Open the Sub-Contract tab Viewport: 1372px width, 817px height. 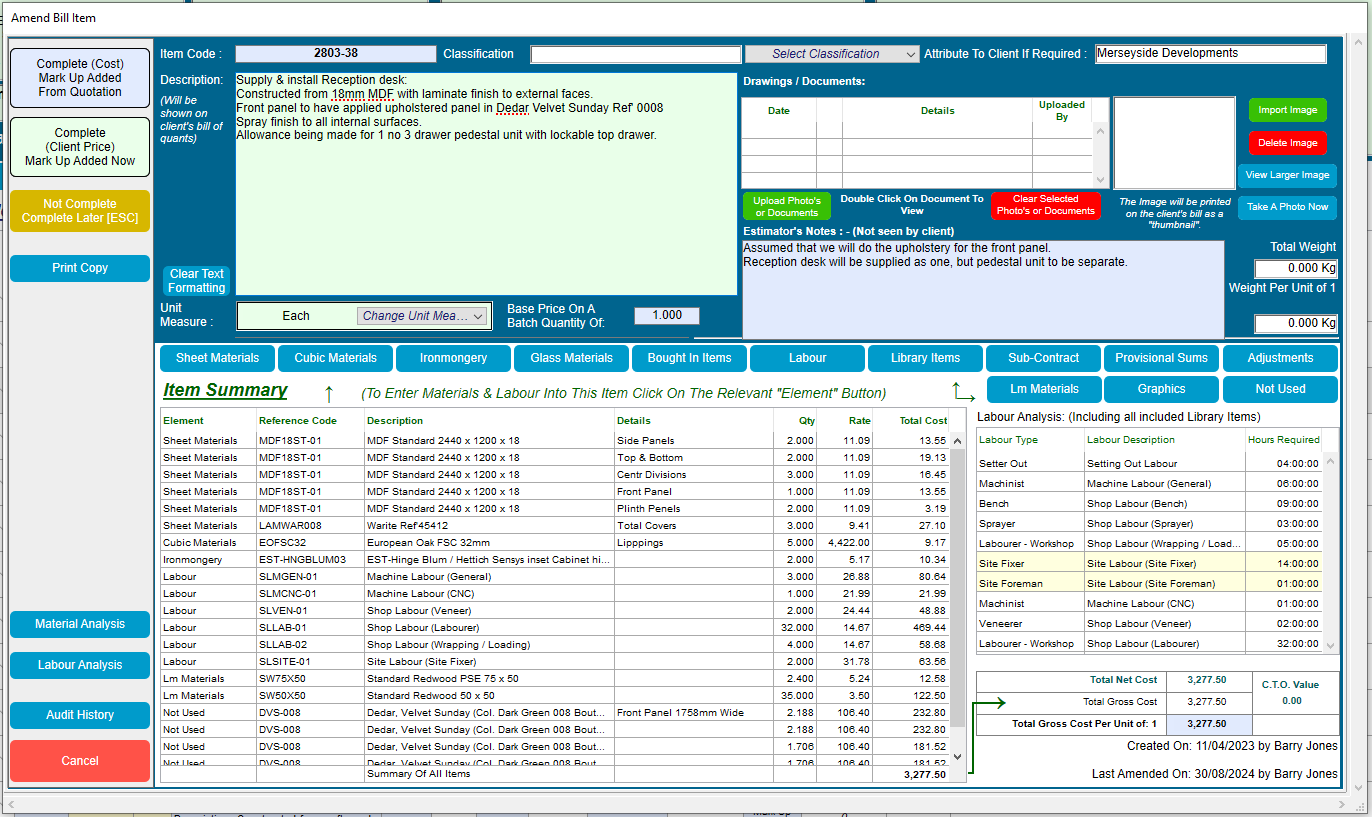(1043, 357)
